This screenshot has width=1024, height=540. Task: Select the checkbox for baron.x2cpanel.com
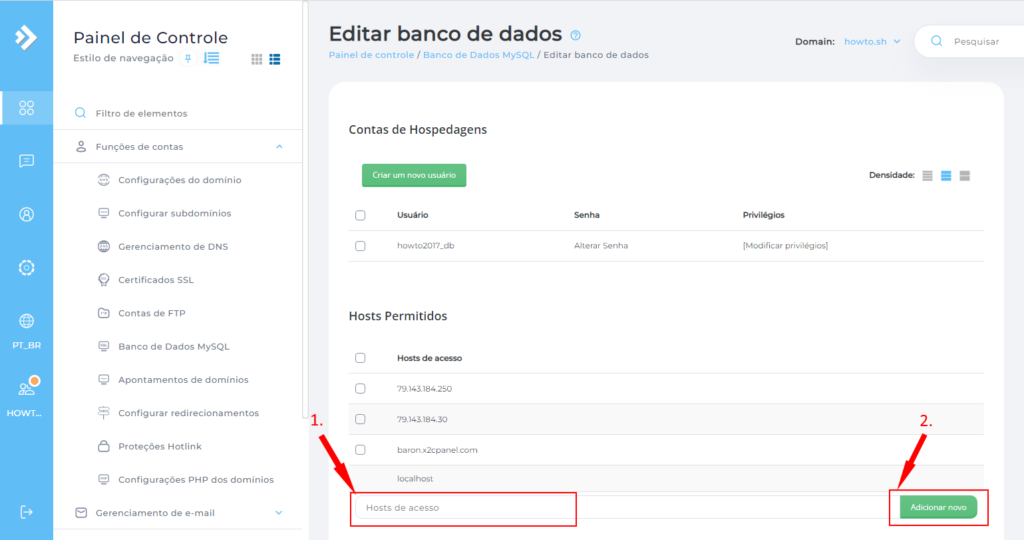pyautogui.click(x=360, y=450)
